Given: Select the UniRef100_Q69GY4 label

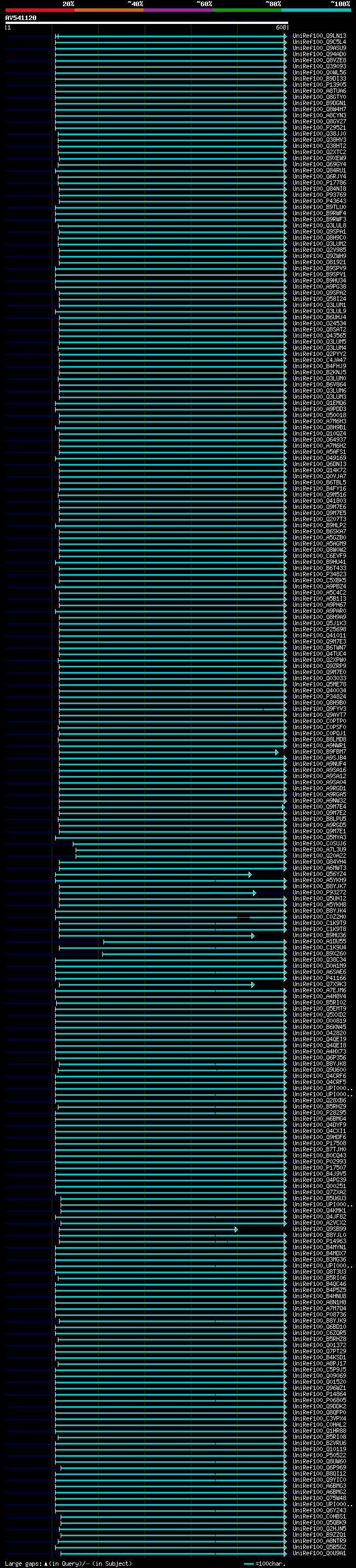Looking at the screenshot, I should (319, 164).
